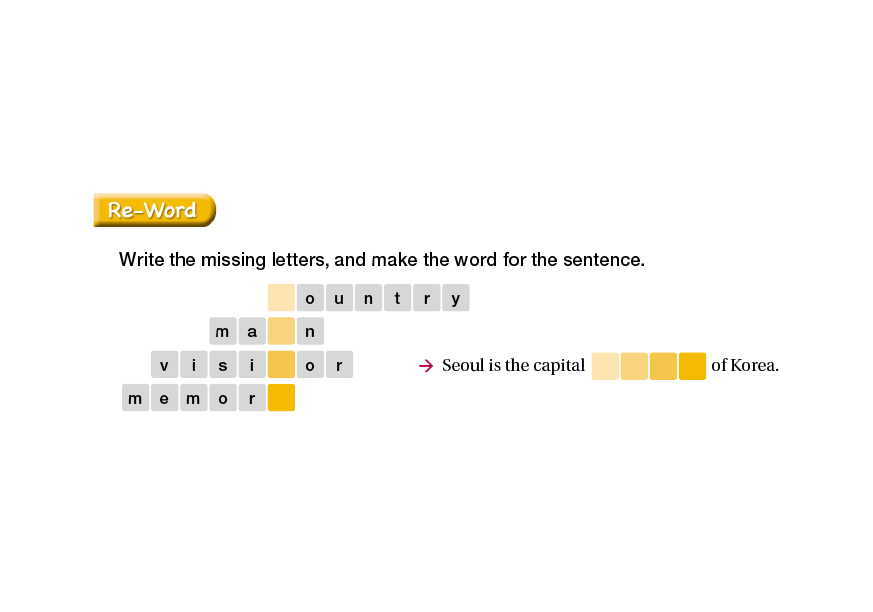Click the 'v' tile starting 'visi_or'
The image size is (873, 612).
tap(164, 365)
